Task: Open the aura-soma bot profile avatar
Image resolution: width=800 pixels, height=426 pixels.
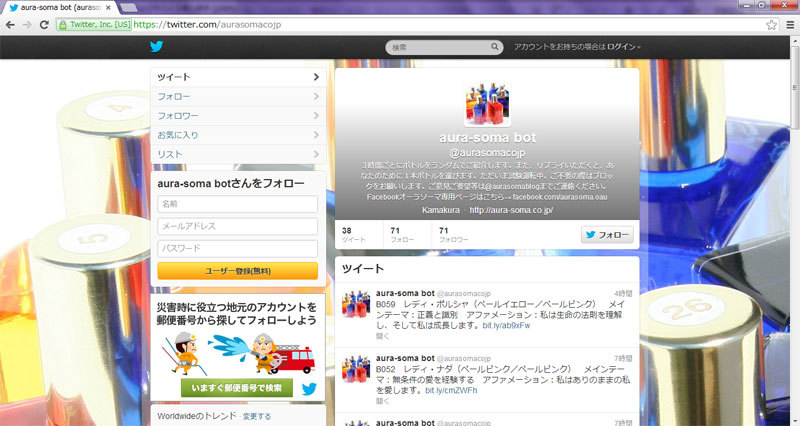Action: 487,104
